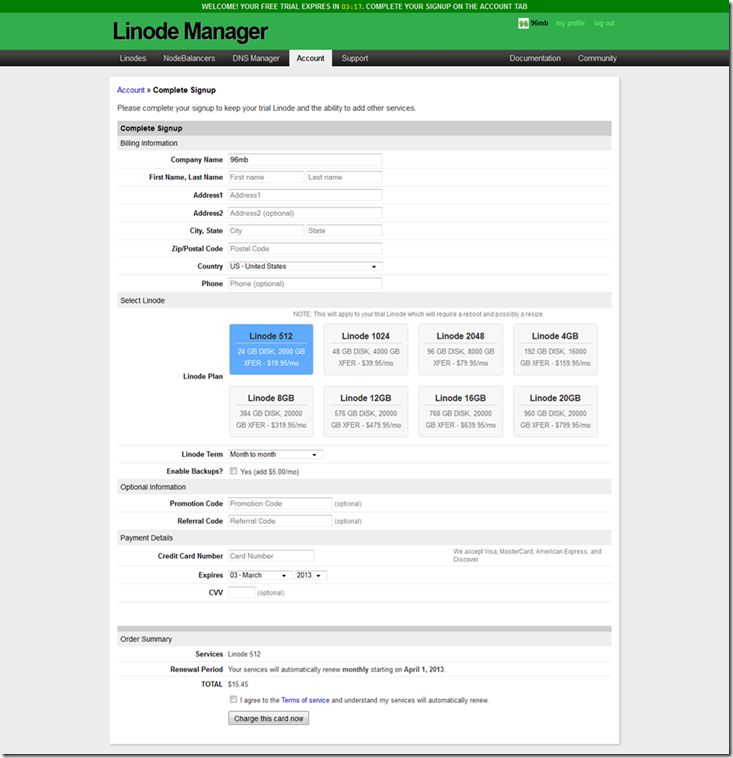733x758 pixels.
Task: Open the Country dropdown
Action: pyautogui.click(x=305, y=266)
